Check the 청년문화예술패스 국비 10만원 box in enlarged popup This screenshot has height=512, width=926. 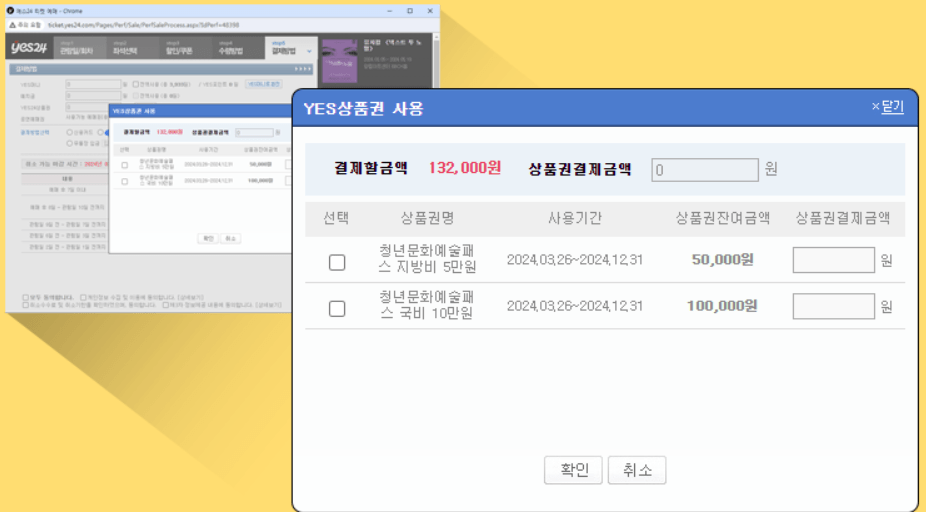[x=337, y=308]
